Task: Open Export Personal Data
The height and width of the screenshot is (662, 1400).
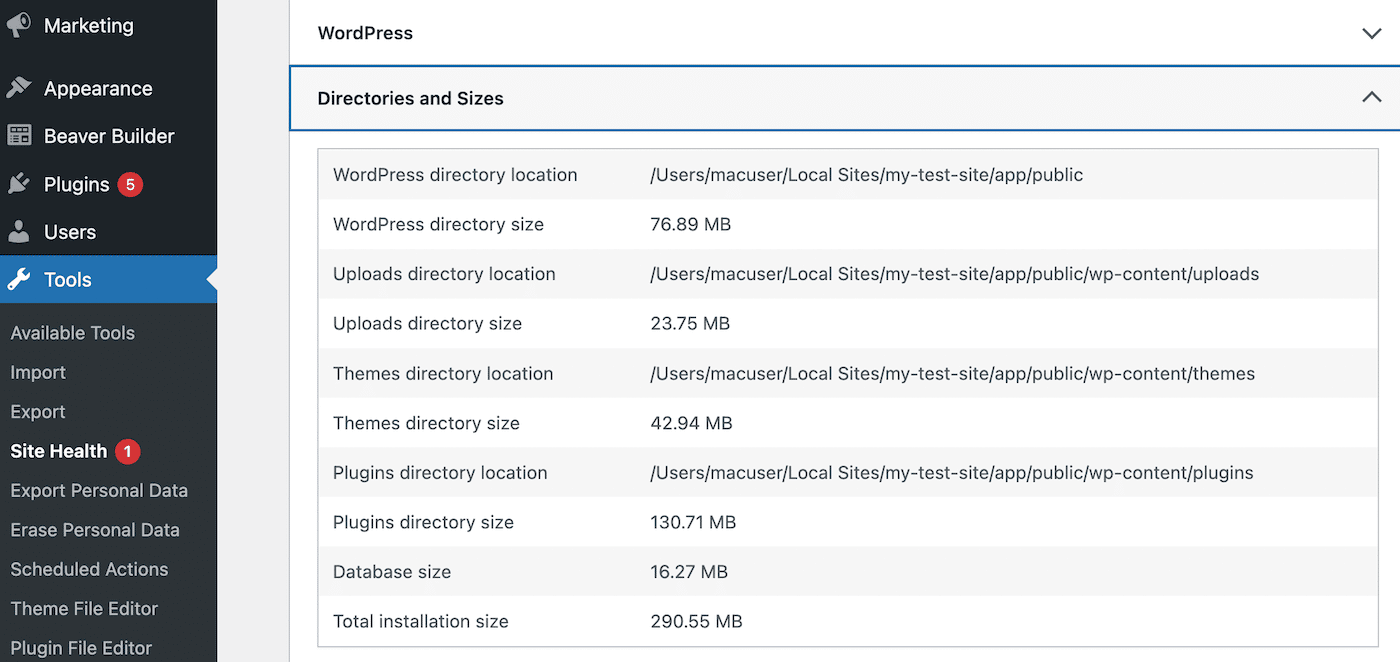Action: (x=99, y=490)
